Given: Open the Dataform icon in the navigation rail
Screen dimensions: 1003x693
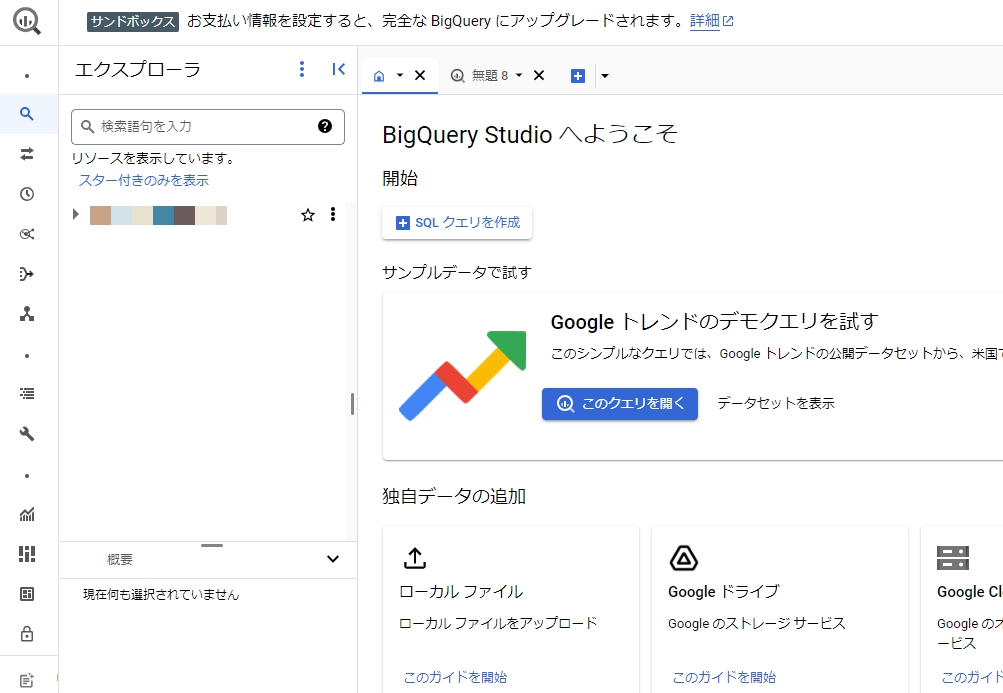Looking at the screenshot, I should coord(29,313).
